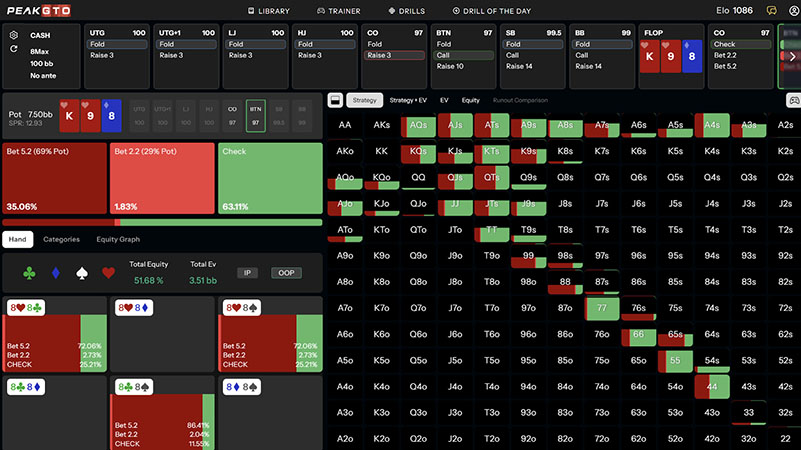Click the gamepad icon beside the matrix
The width and height of the screenshot is (801, 450).
[x=792, y=100]
